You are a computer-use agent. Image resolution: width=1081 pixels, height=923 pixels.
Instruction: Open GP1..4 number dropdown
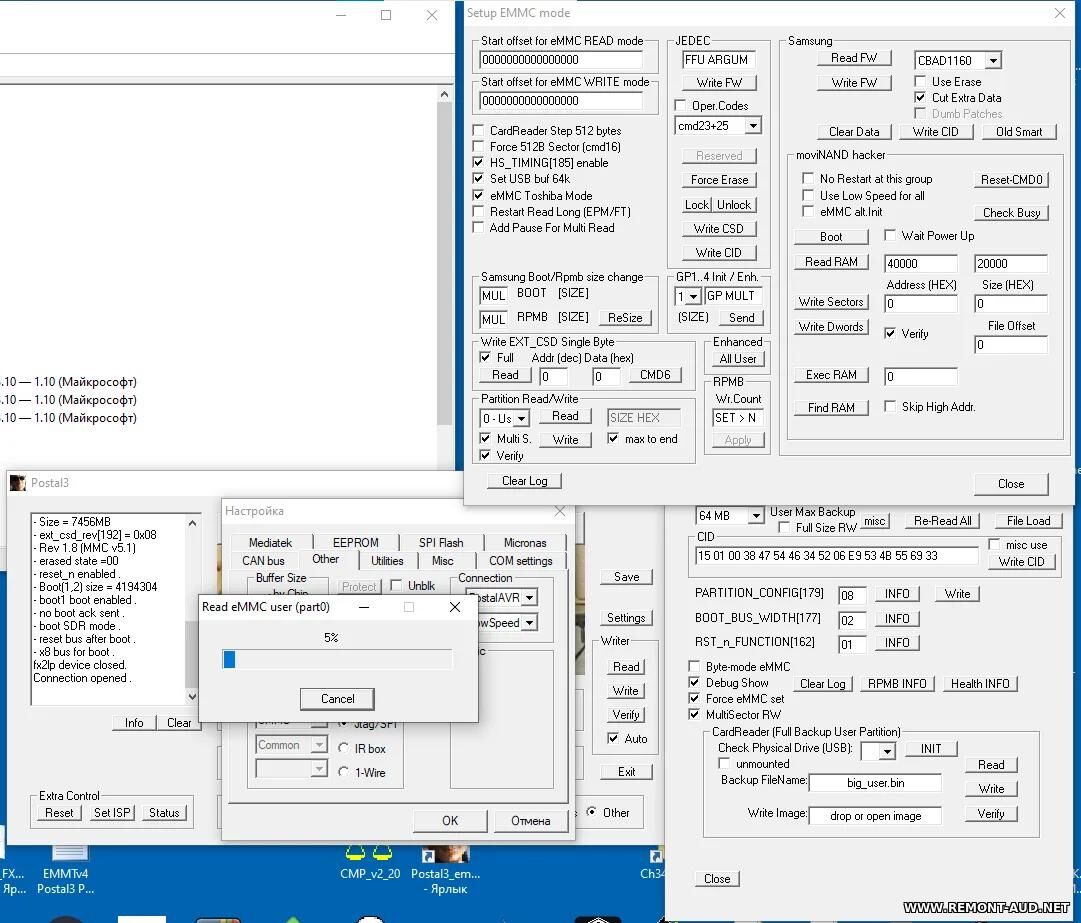pos(694,296)
